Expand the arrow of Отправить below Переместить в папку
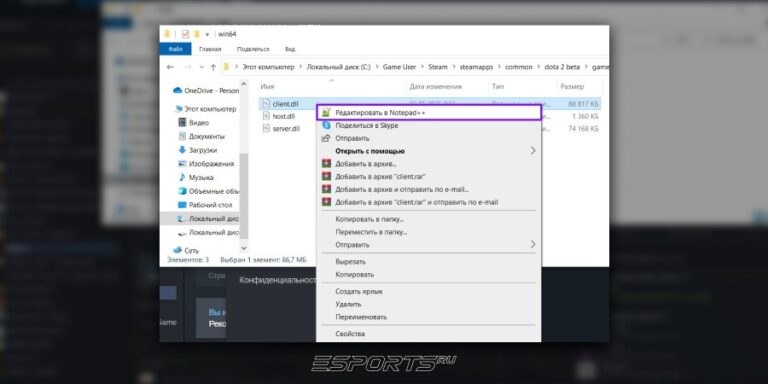Viewport: 768px width, 384px height. point(533,244)
